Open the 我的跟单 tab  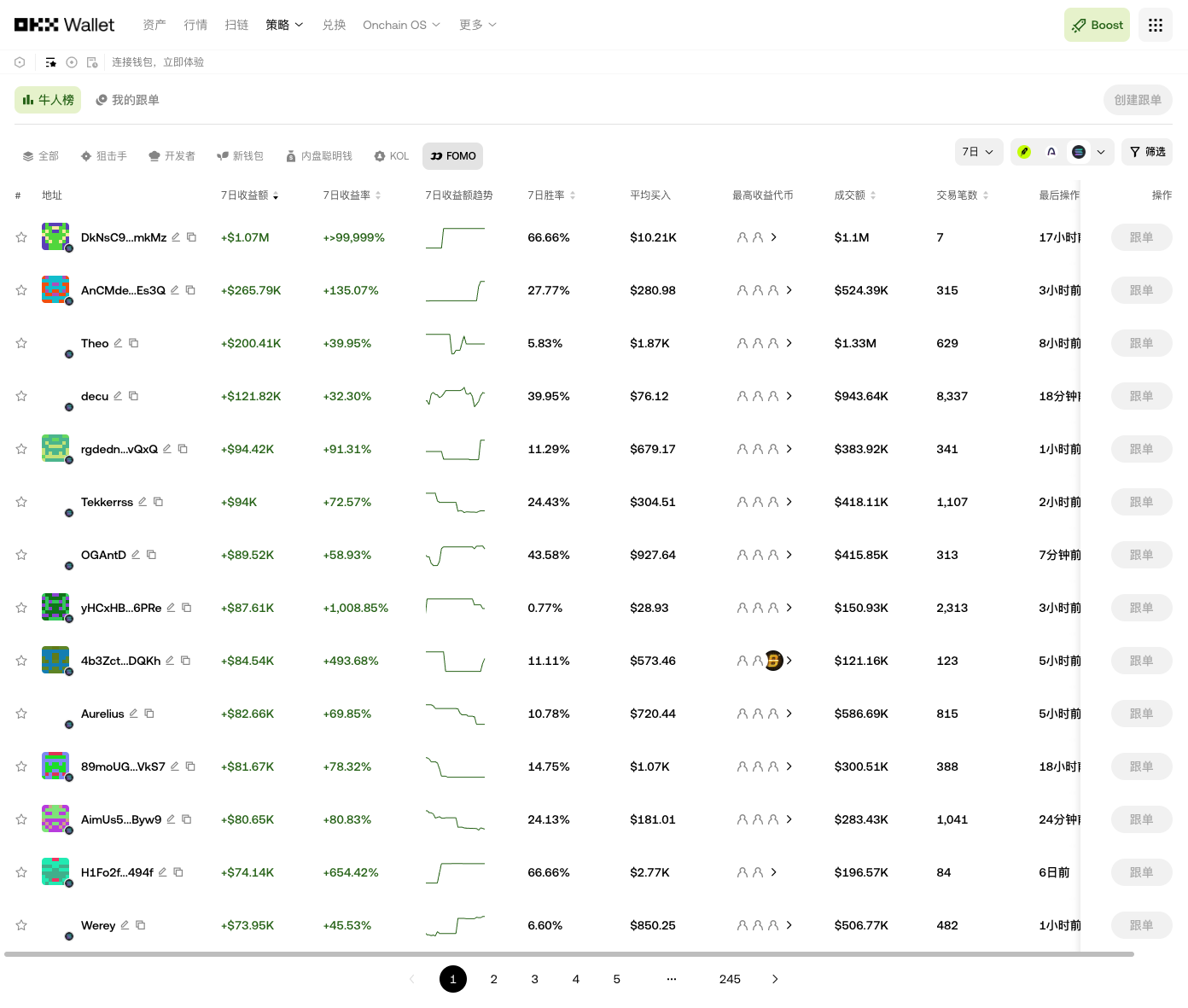[x=127, y=100]
